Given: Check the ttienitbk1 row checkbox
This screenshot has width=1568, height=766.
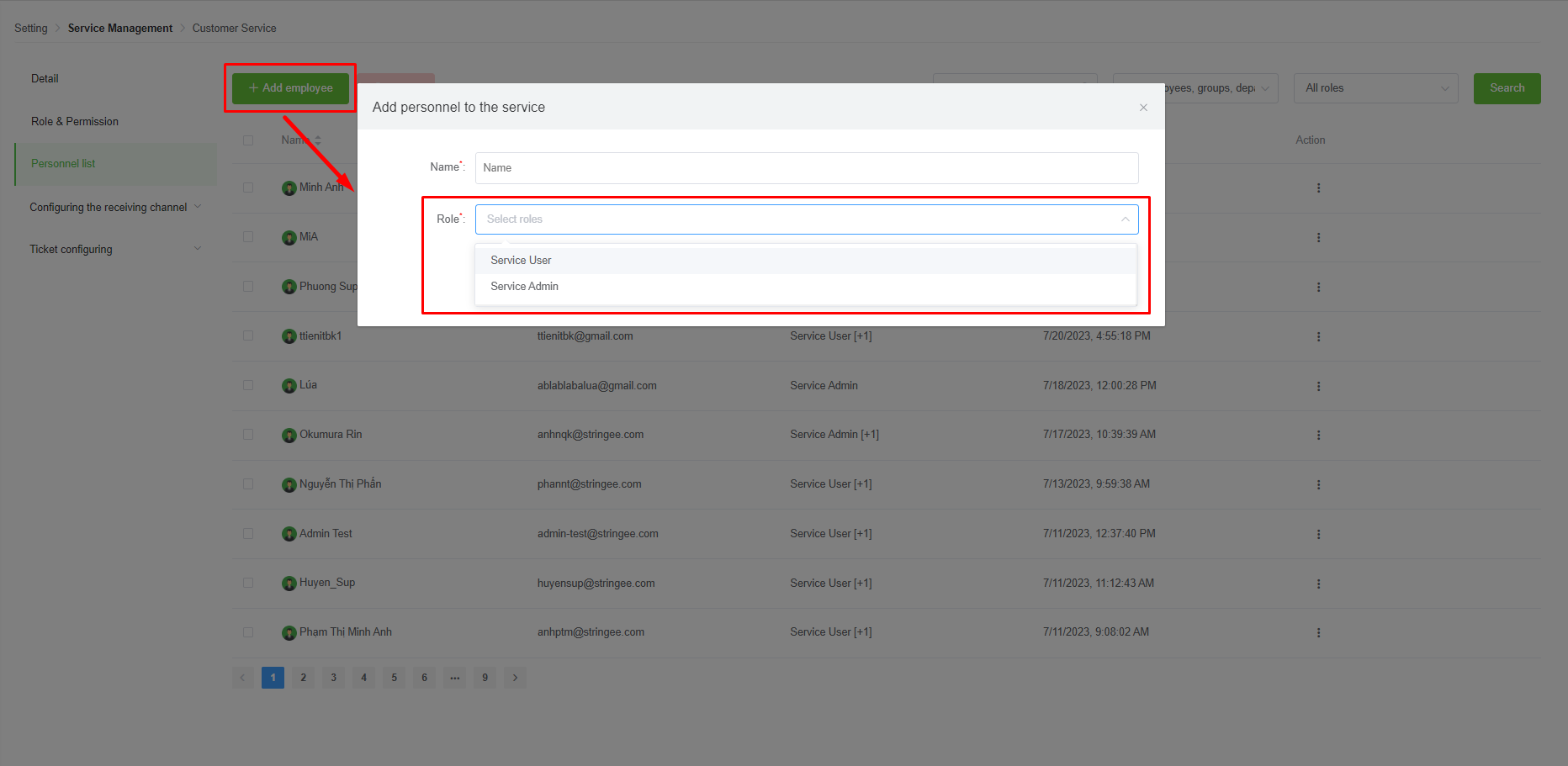Looking at the screenshot, I should [x=248, y=335].
